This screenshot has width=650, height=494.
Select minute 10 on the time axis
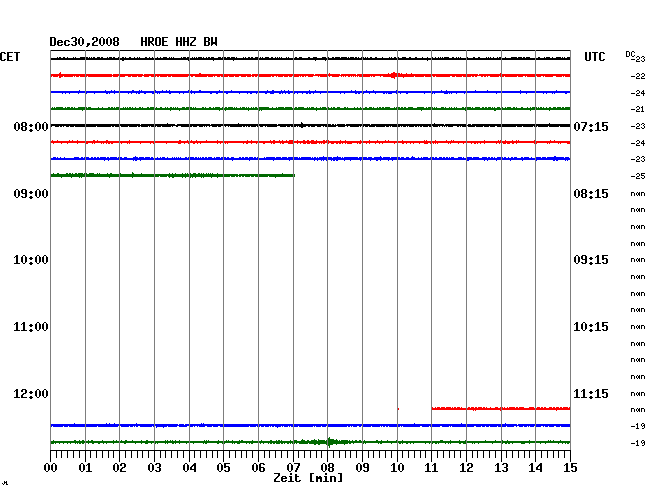point(397,468)
